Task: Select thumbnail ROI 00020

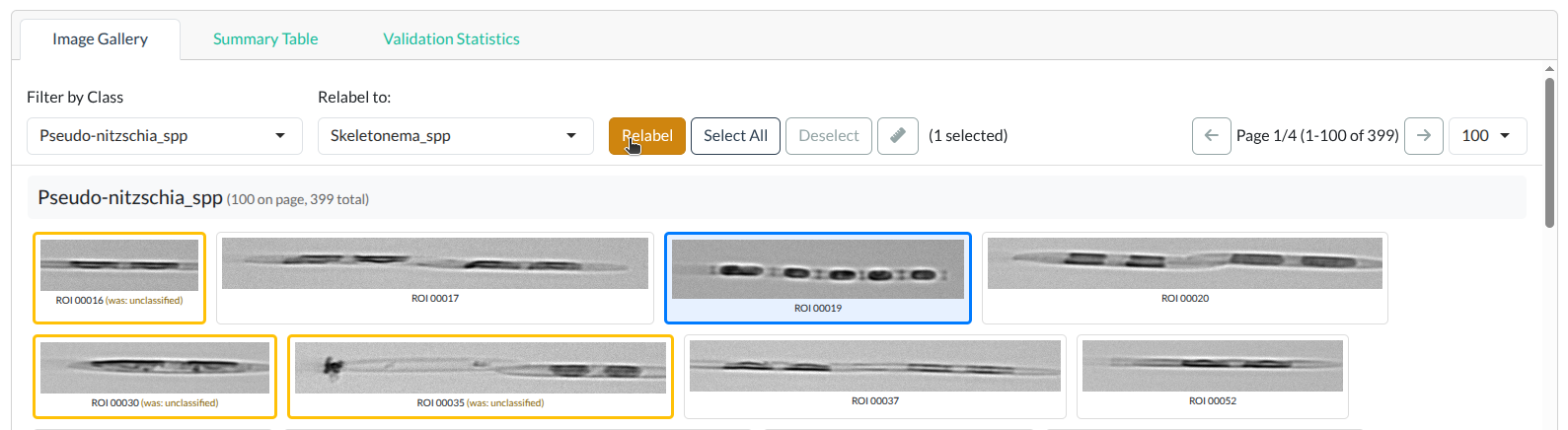Action: (x=1184, y=264)
